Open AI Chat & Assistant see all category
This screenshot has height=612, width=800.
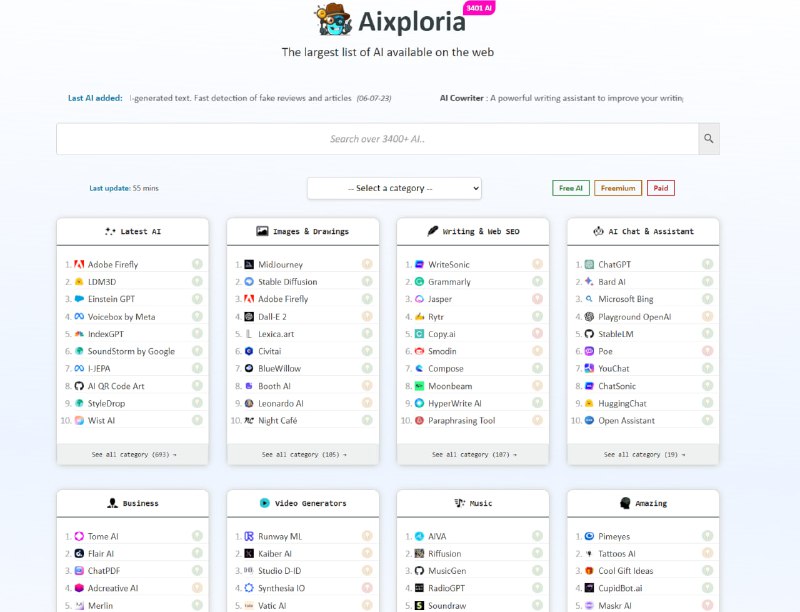[x=644, y=454]
